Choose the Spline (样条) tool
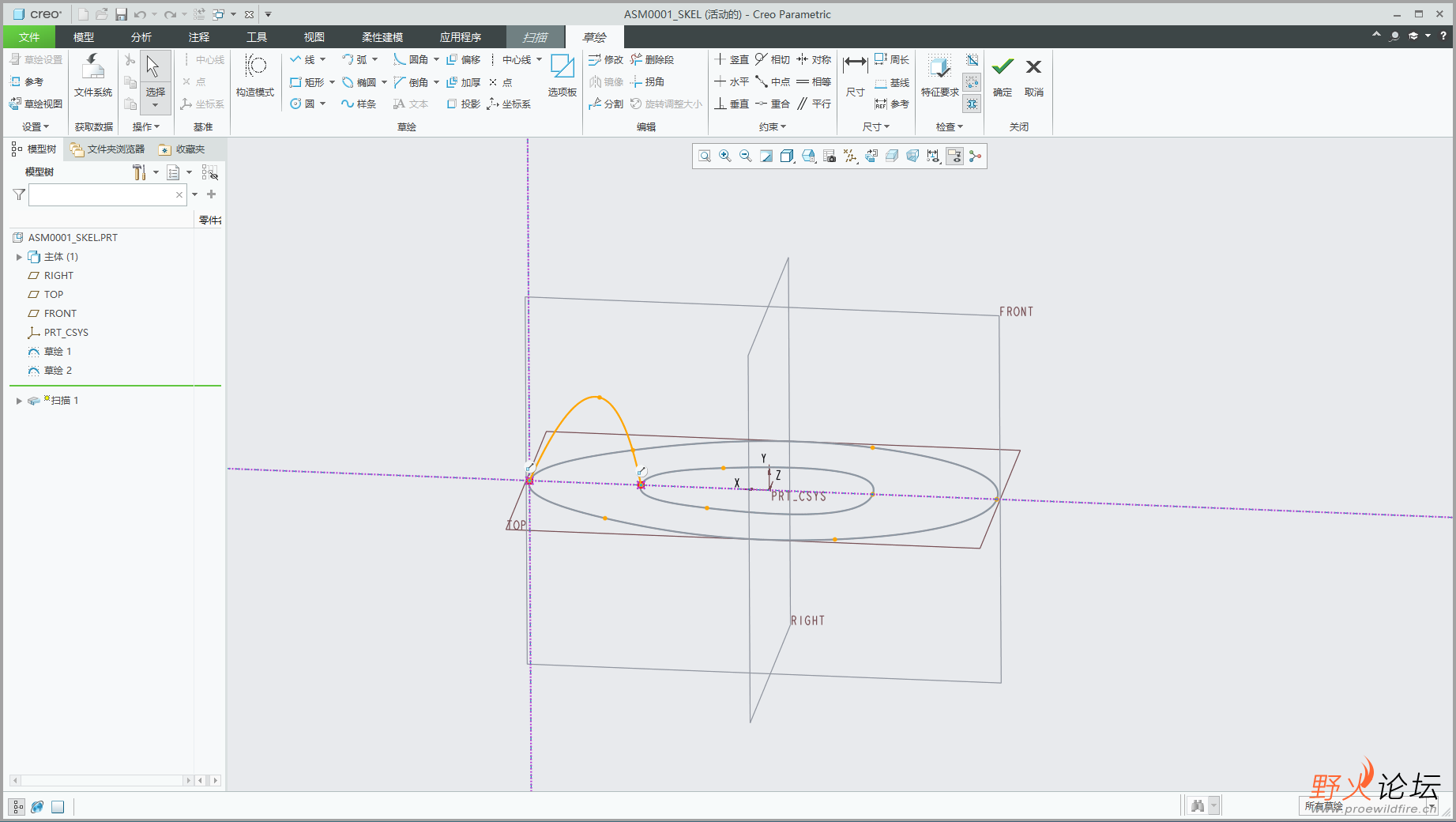 [359, 104]
